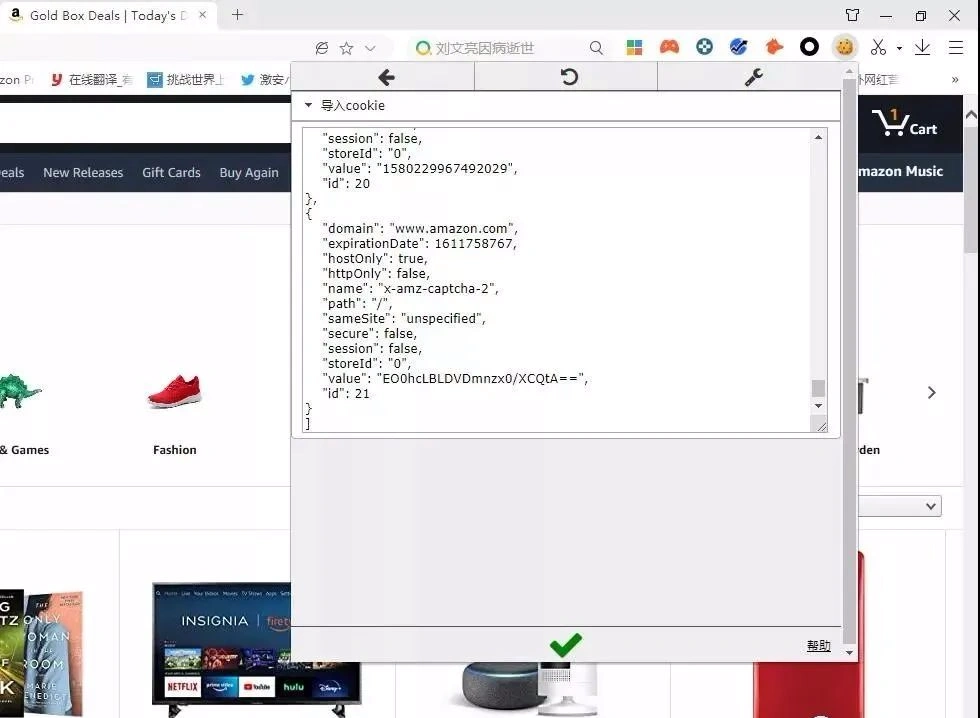Open the downloads icon
This screenshot has width=980, height=718.
click(x=922, y=47)
